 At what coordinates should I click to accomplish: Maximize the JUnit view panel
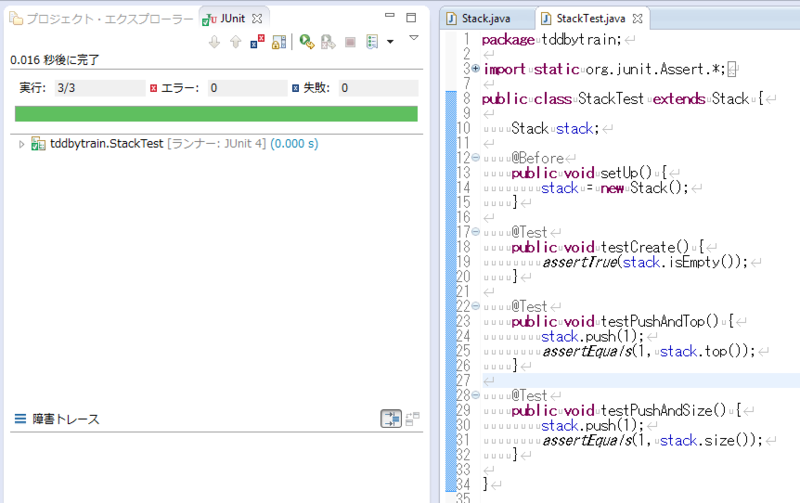tap(411, 18)
